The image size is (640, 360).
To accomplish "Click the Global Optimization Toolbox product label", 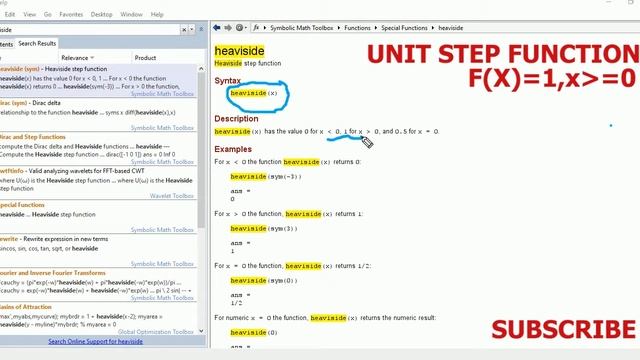I will (x=156, y=332).
